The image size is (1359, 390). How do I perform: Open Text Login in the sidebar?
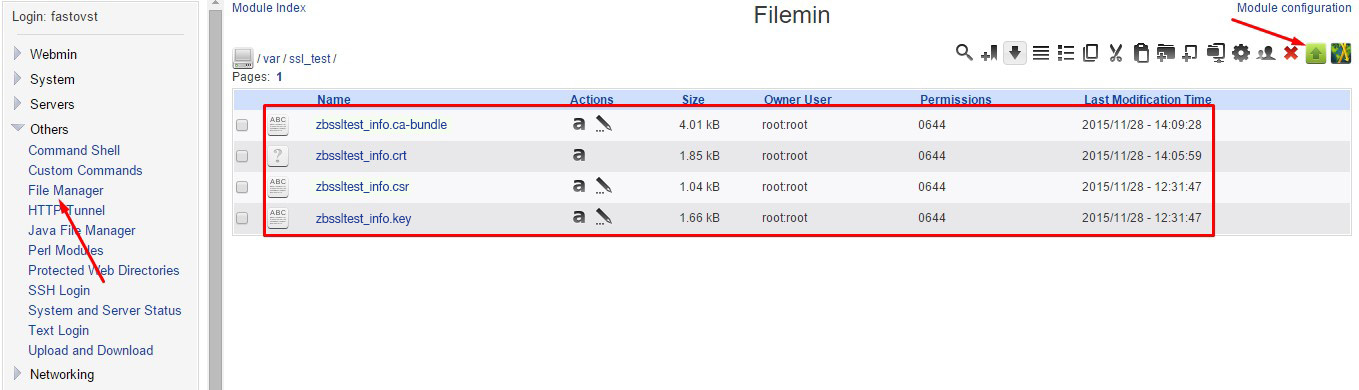pyautogui.click(x=58, y=330)
